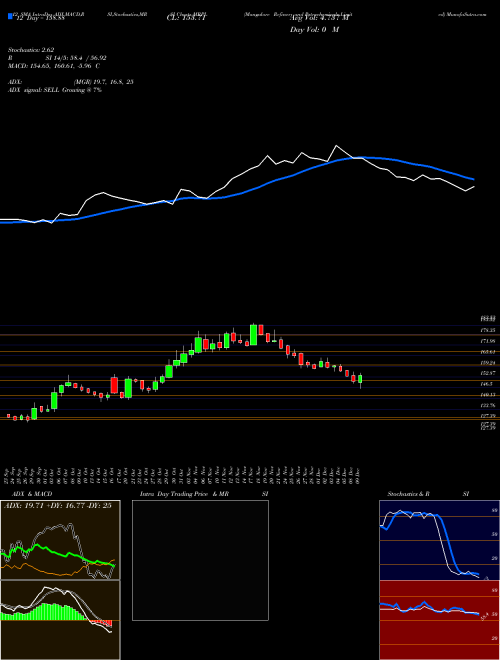Click the 'Stochastics & R SI' panel heading
Viewport: 500px width, 660px height.
428,494
